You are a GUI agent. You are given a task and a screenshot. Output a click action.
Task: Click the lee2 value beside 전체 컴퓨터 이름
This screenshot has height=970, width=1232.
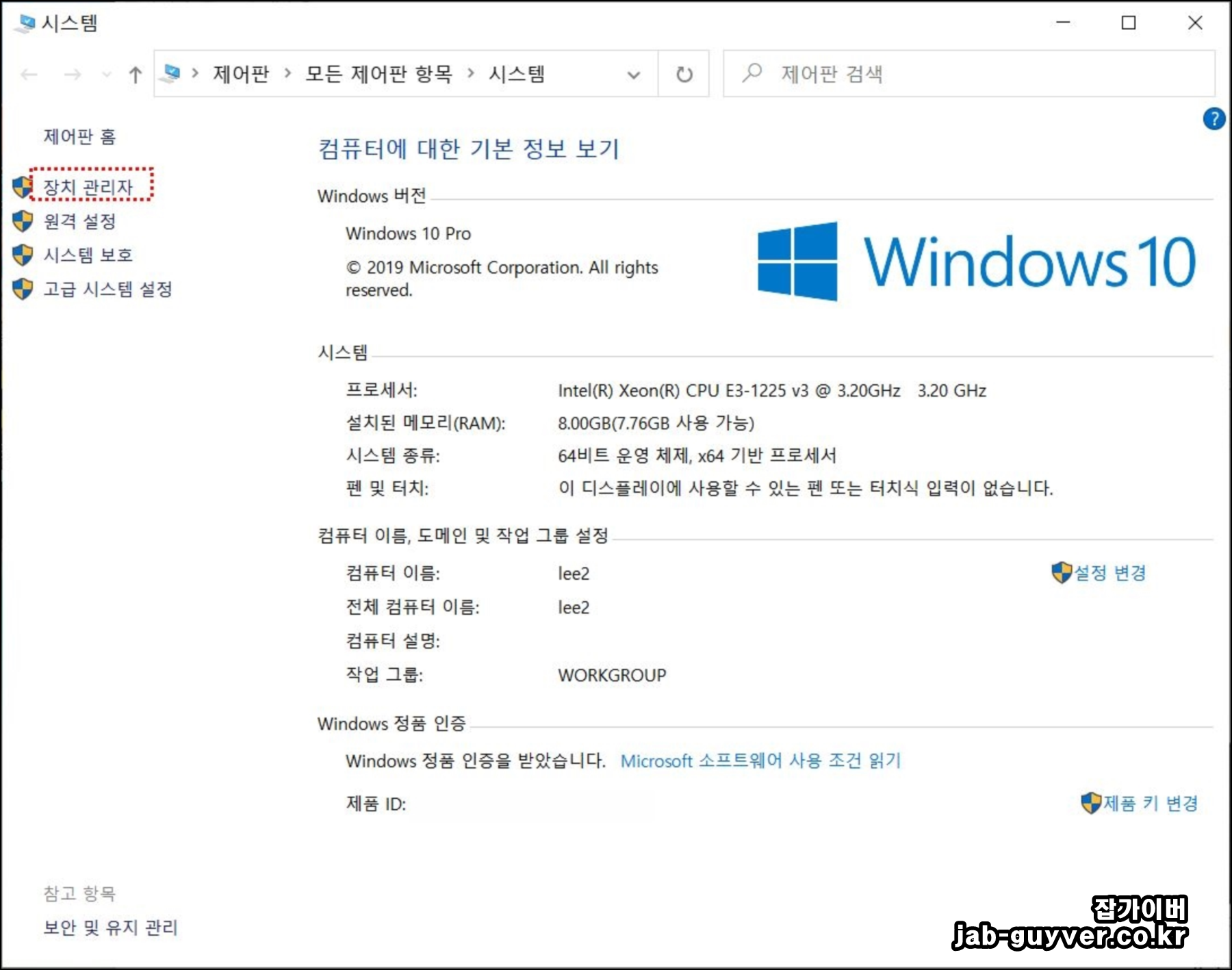click(574, 608)
